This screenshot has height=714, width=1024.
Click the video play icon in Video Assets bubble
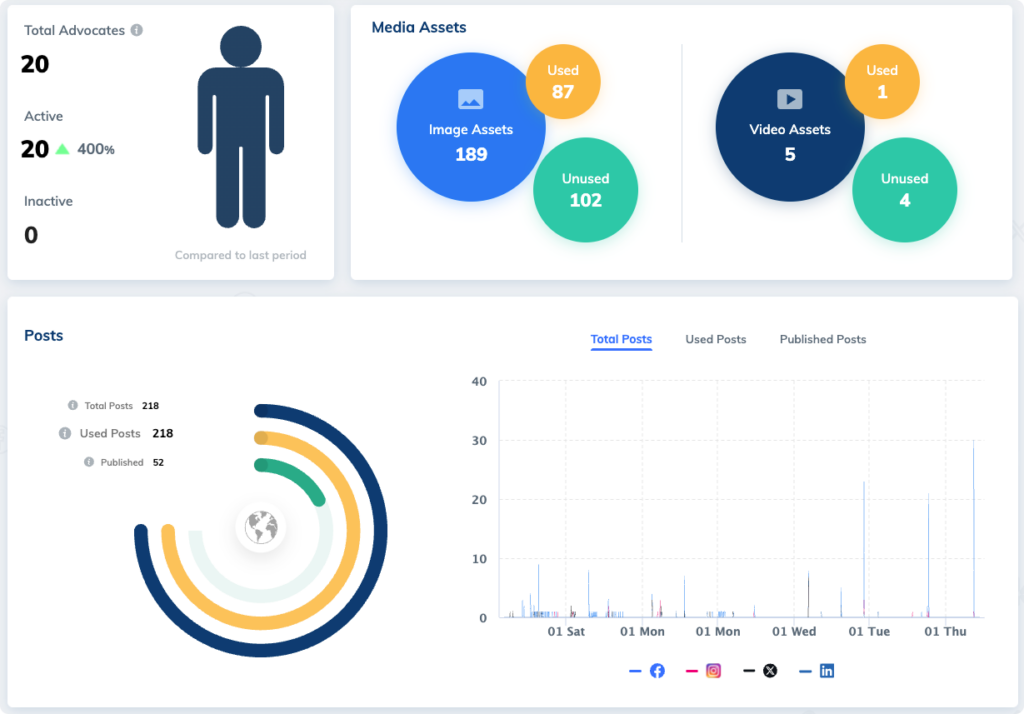click(789, 99)
